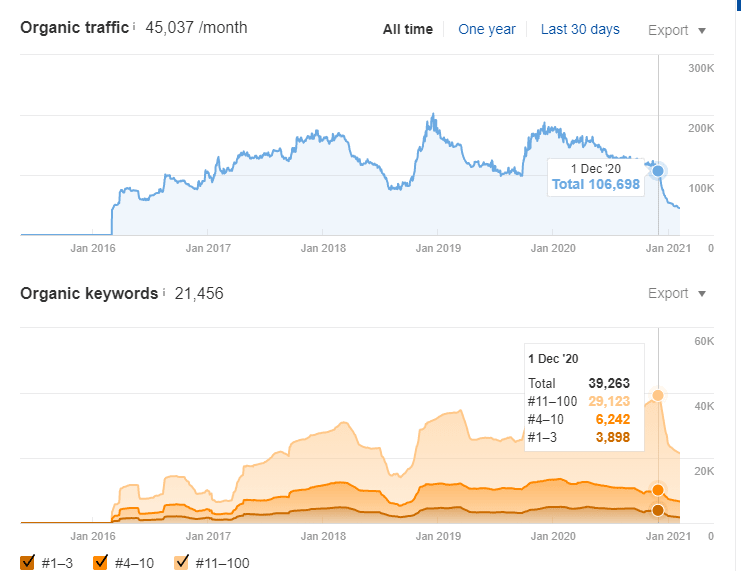This screenshot has height=571, width=741.
Task: Click the 1 Dec '20 traffic tooltip
Action: pos(596,177)
